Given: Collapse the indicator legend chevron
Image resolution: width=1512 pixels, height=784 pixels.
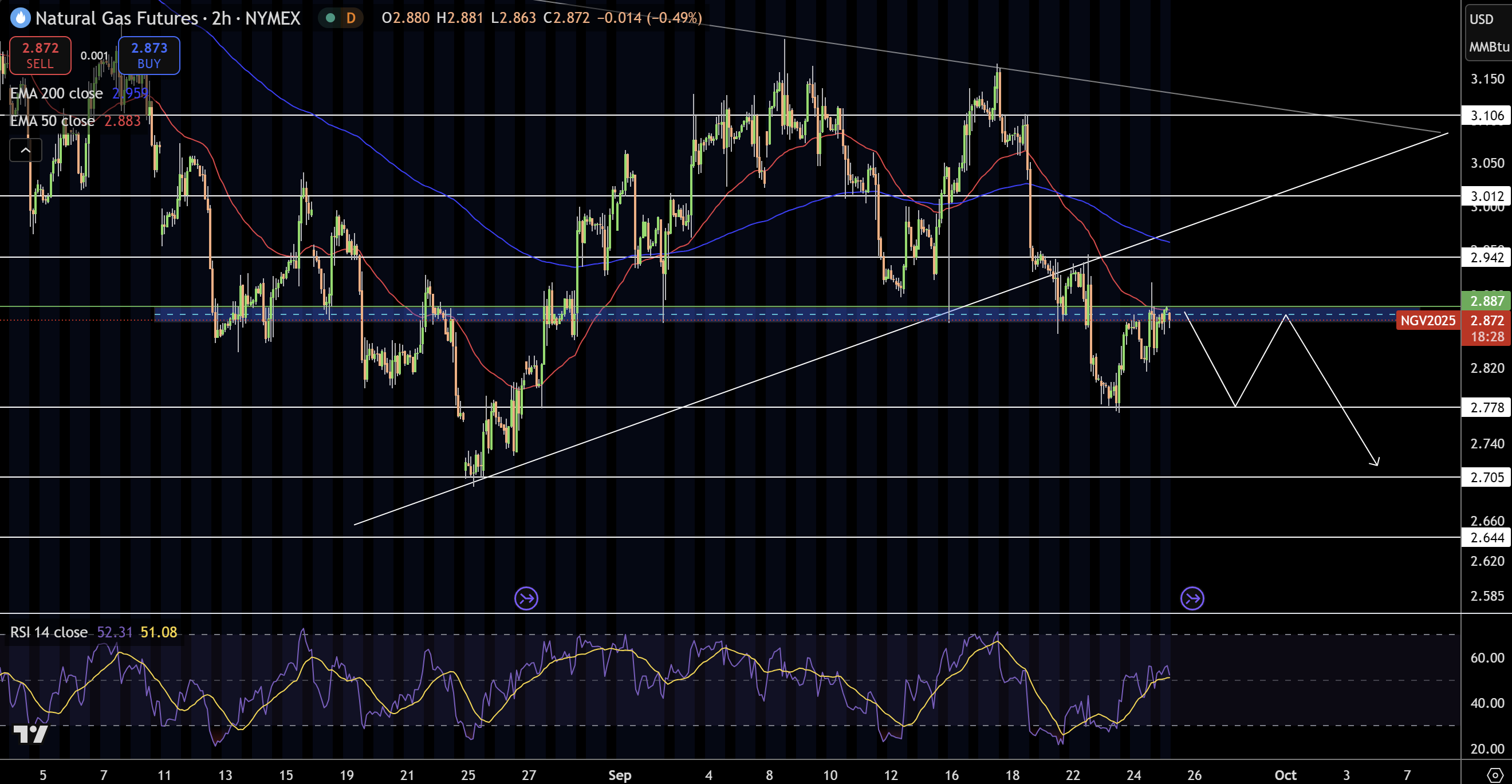Looking at the screenshot, I should coord(26,150).
